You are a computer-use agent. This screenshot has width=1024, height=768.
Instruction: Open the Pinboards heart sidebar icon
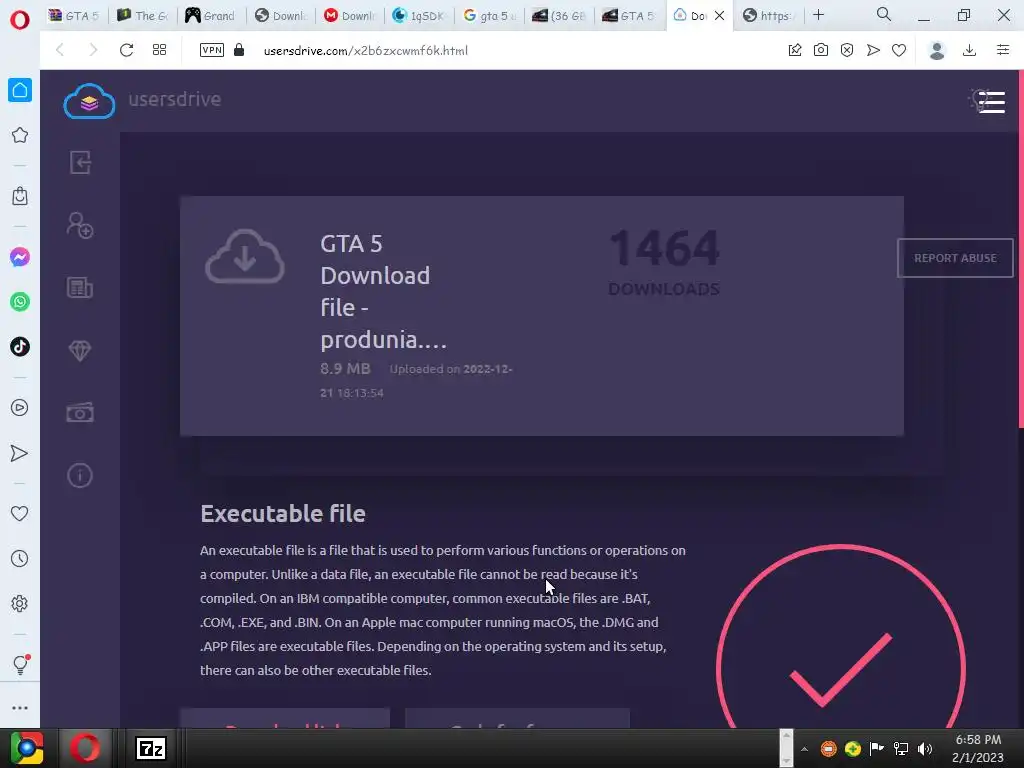(x=20, y=514)
